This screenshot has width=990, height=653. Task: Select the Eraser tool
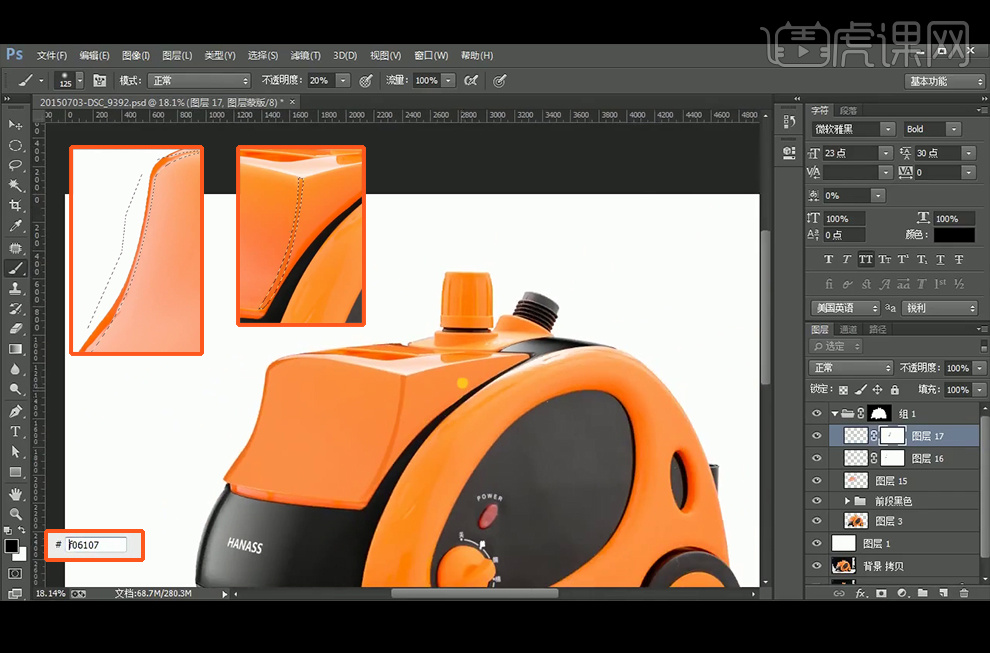point(15,329)
